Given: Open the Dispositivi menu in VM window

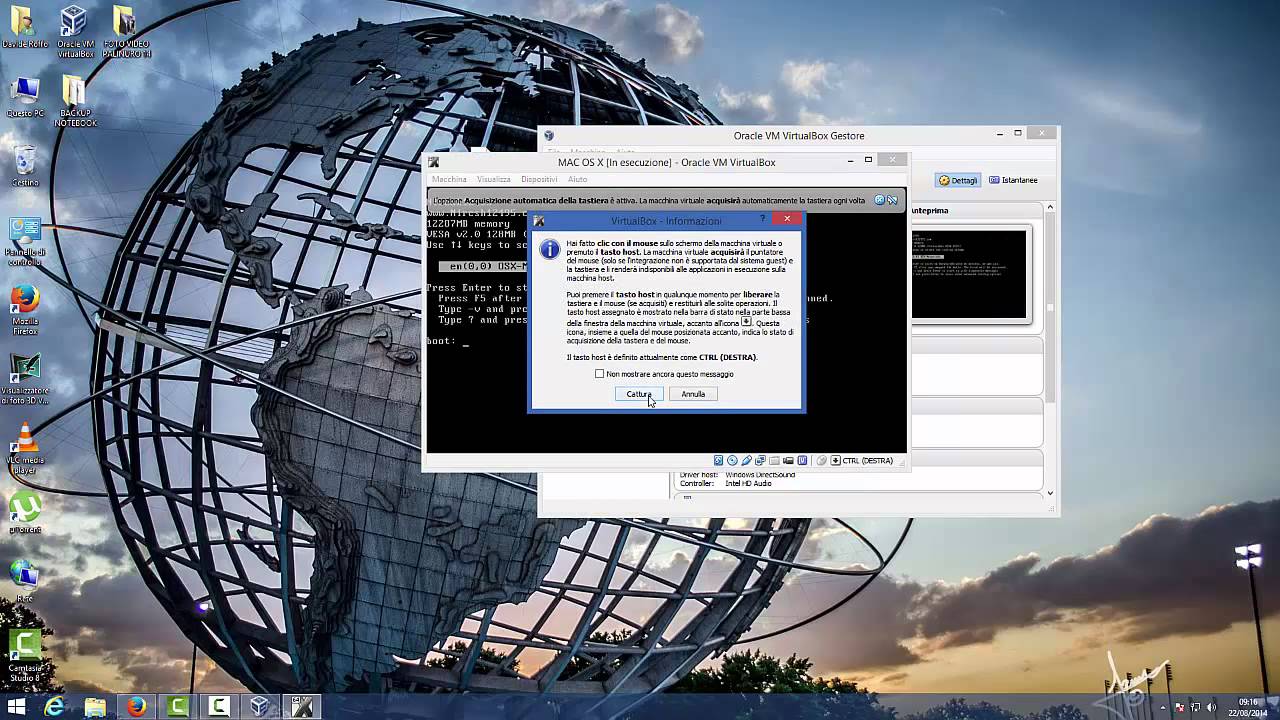Looking at the screenshot, I should (539, 179).
